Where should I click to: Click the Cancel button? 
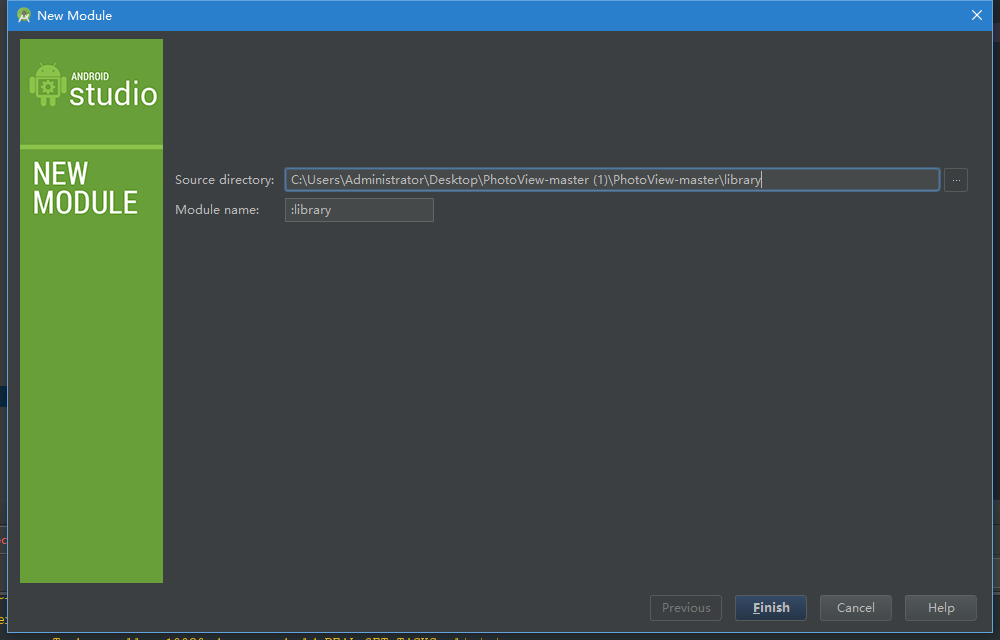tap(855, 607)
